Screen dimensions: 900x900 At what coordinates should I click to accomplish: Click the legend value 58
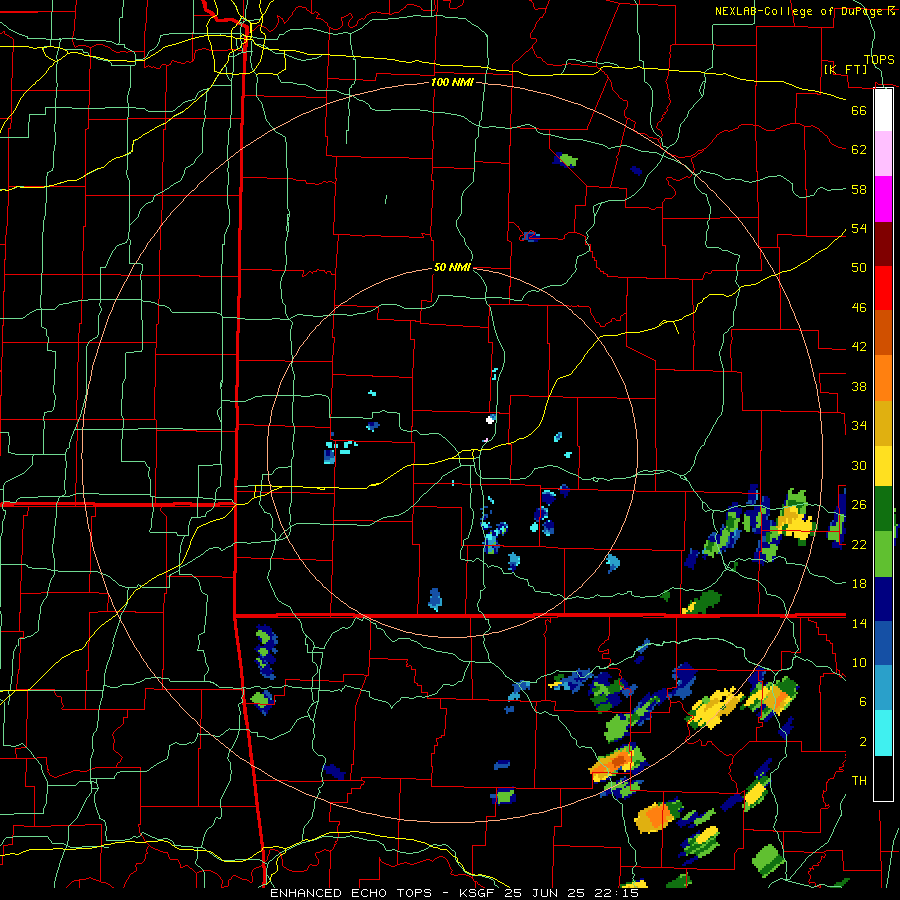[x=859, y=189]
